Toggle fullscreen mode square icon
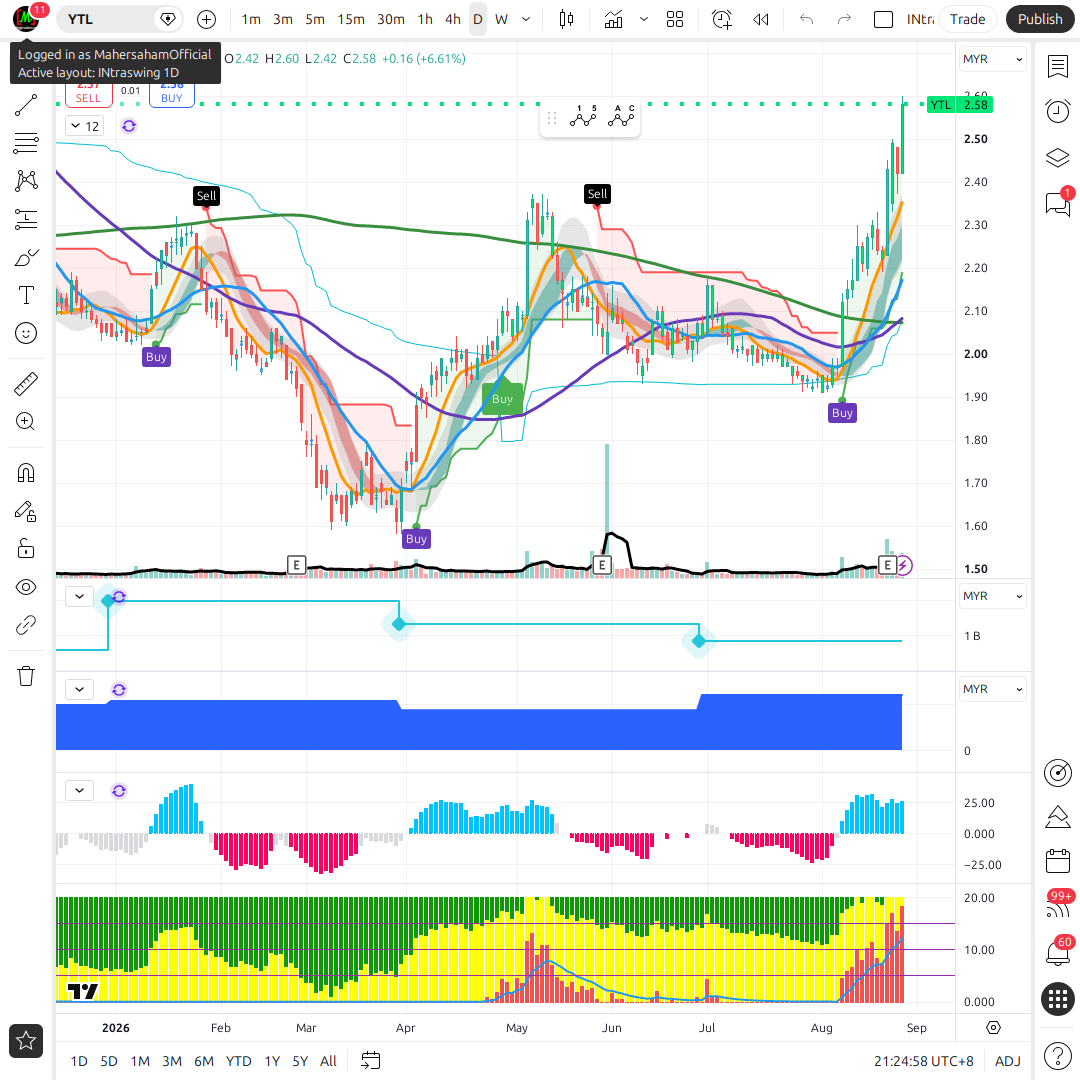Viewport: 1080px width, 1080px height. (x=883, y=19)
